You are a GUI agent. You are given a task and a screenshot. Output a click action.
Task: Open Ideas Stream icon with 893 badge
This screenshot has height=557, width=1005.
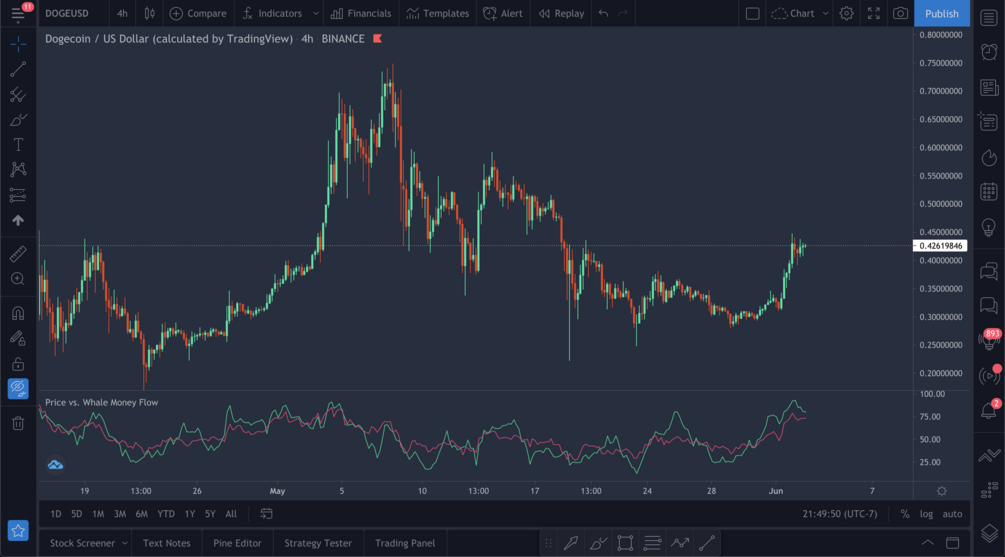(x=989, y=340)
